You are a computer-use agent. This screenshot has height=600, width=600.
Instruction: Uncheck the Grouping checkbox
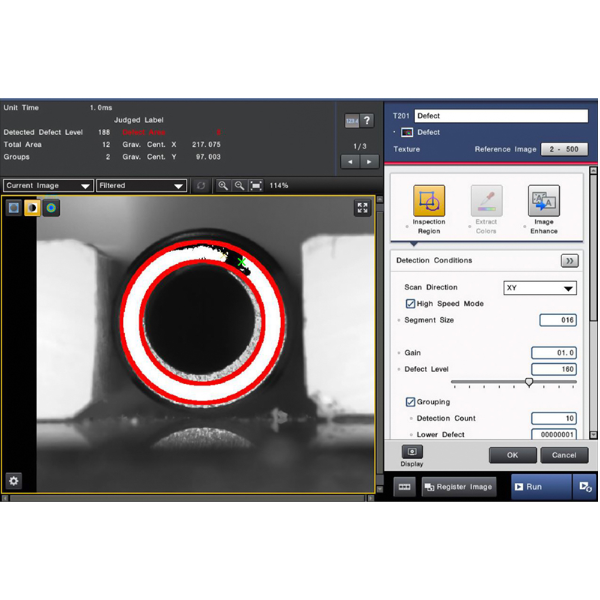(x=410, y=402)
